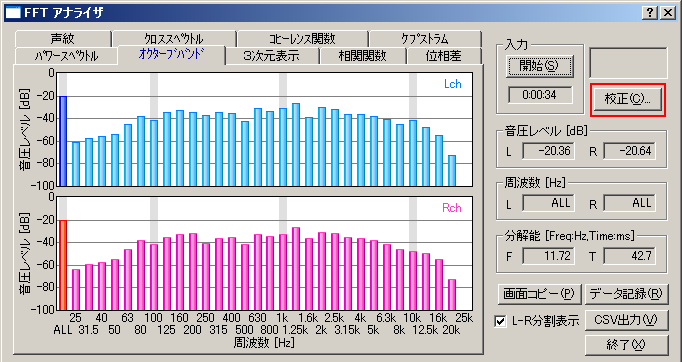
Task: Click the 開始(S) start button
Action: coord(540,66)
